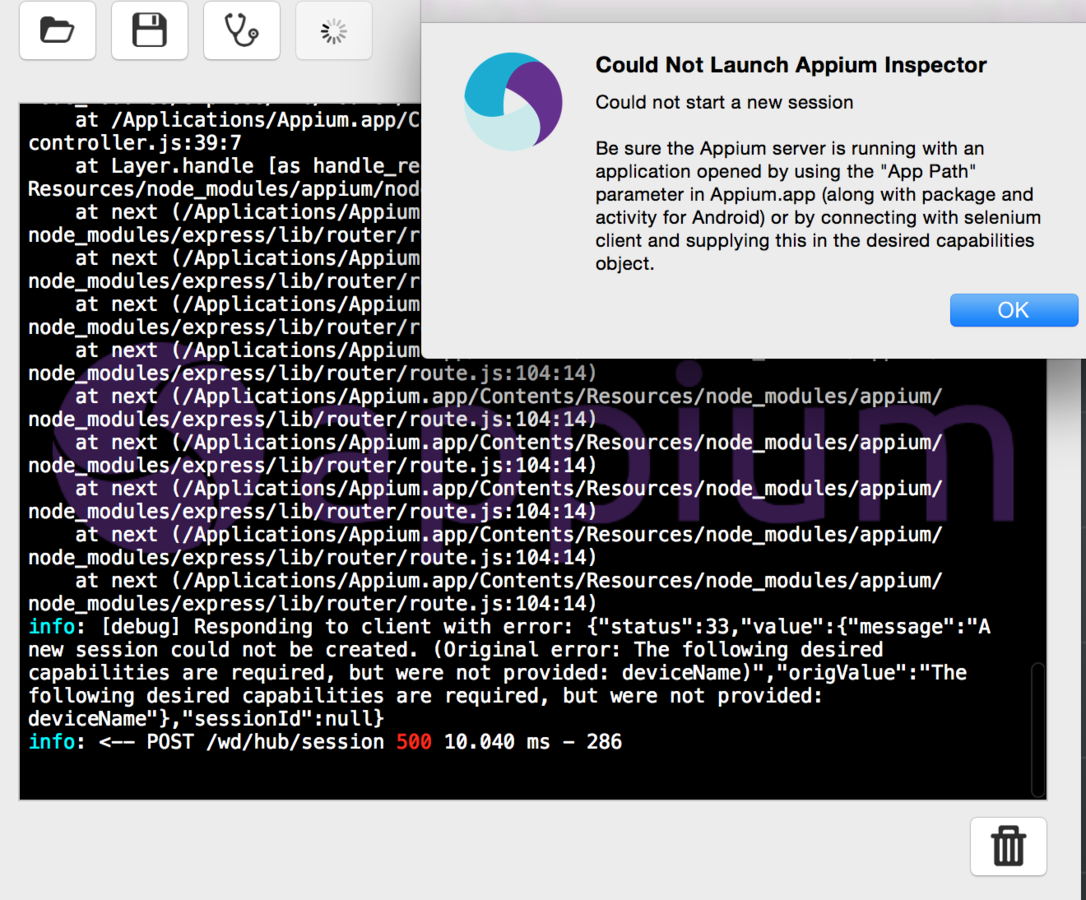Screen dimensions: 1086x900
Task: Click log line "capabilities are required, but were"
Action: 497,673
